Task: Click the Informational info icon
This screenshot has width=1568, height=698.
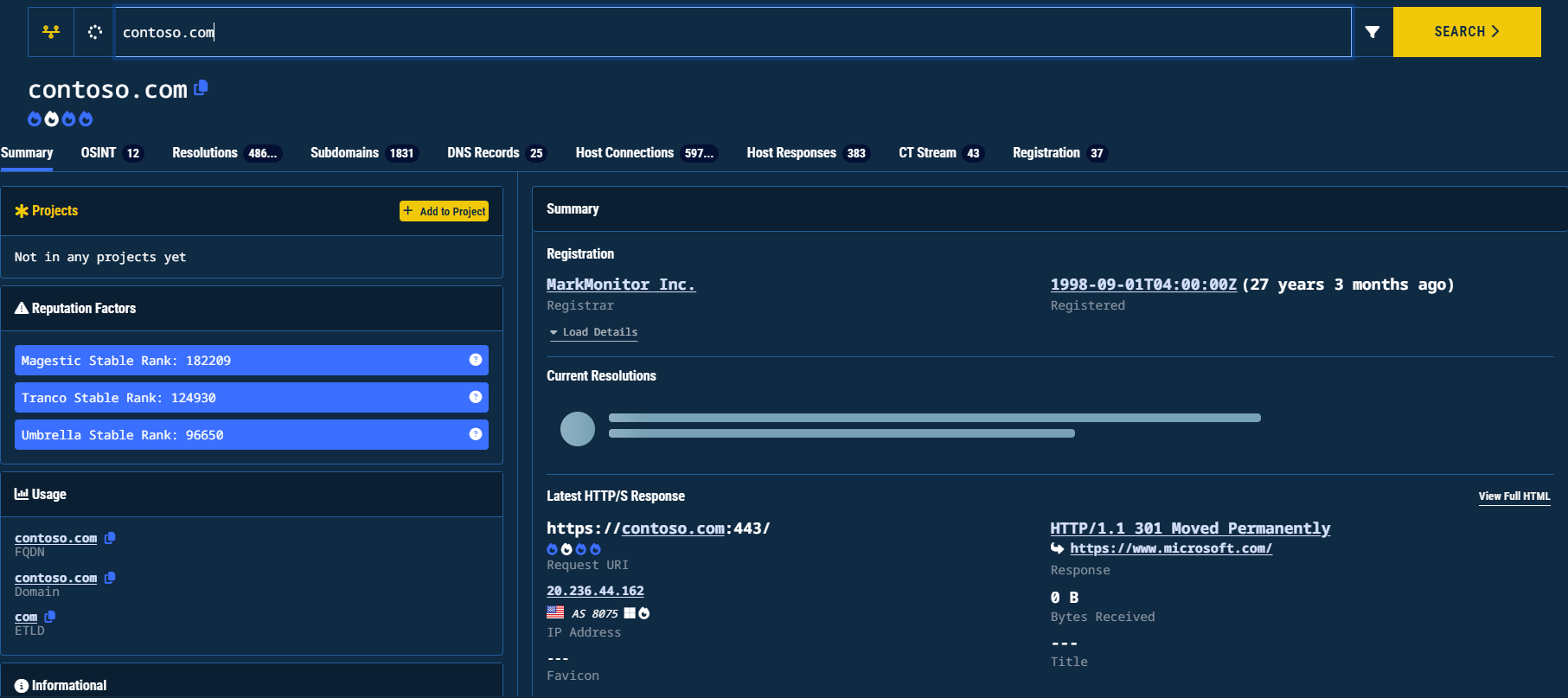Action: [22, 685]
